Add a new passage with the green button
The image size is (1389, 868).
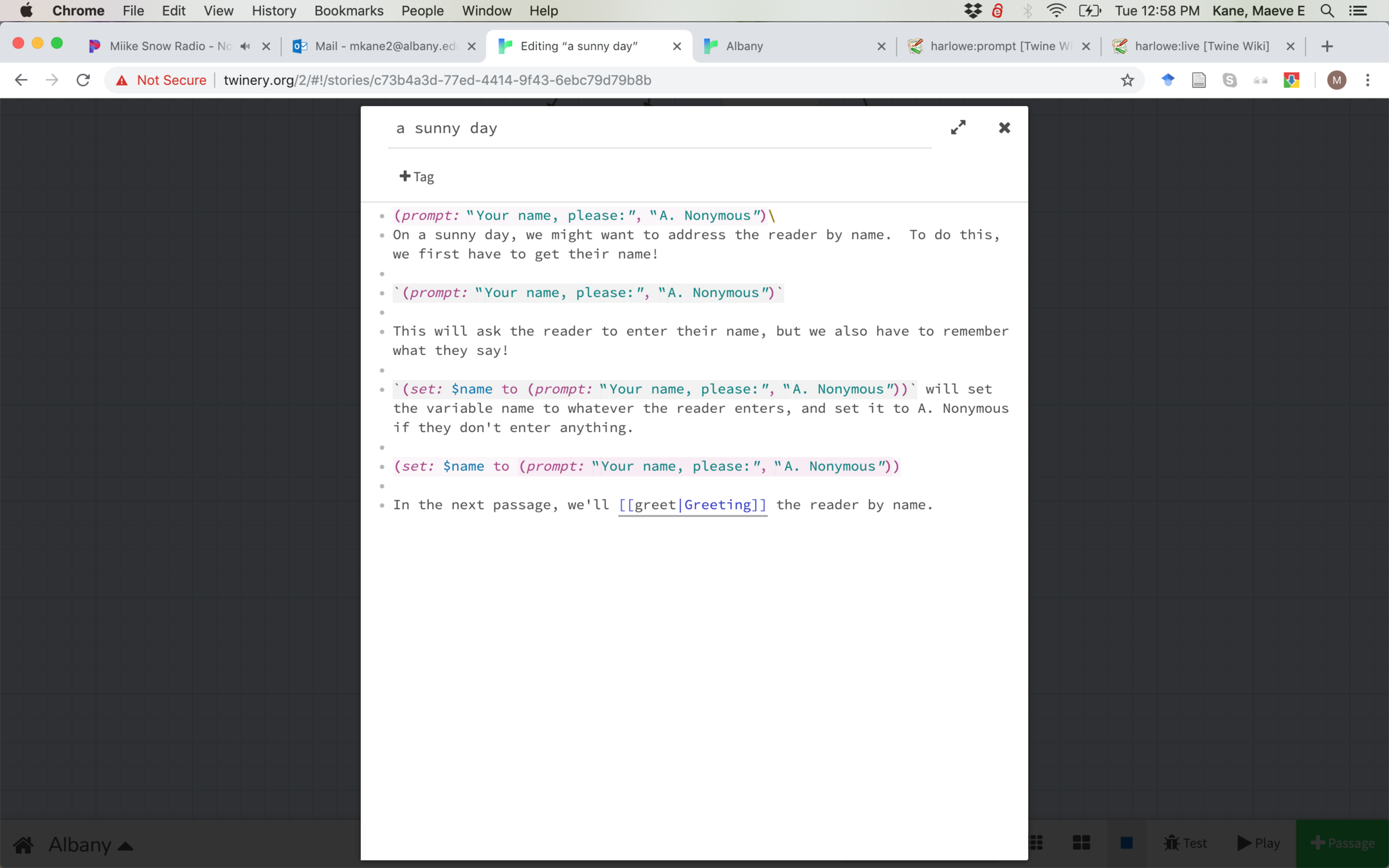click(1342, 843)
